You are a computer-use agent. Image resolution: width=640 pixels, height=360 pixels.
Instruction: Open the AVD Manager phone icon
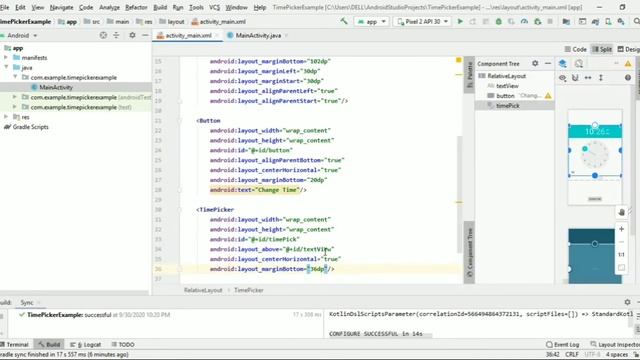coord(608,21)
